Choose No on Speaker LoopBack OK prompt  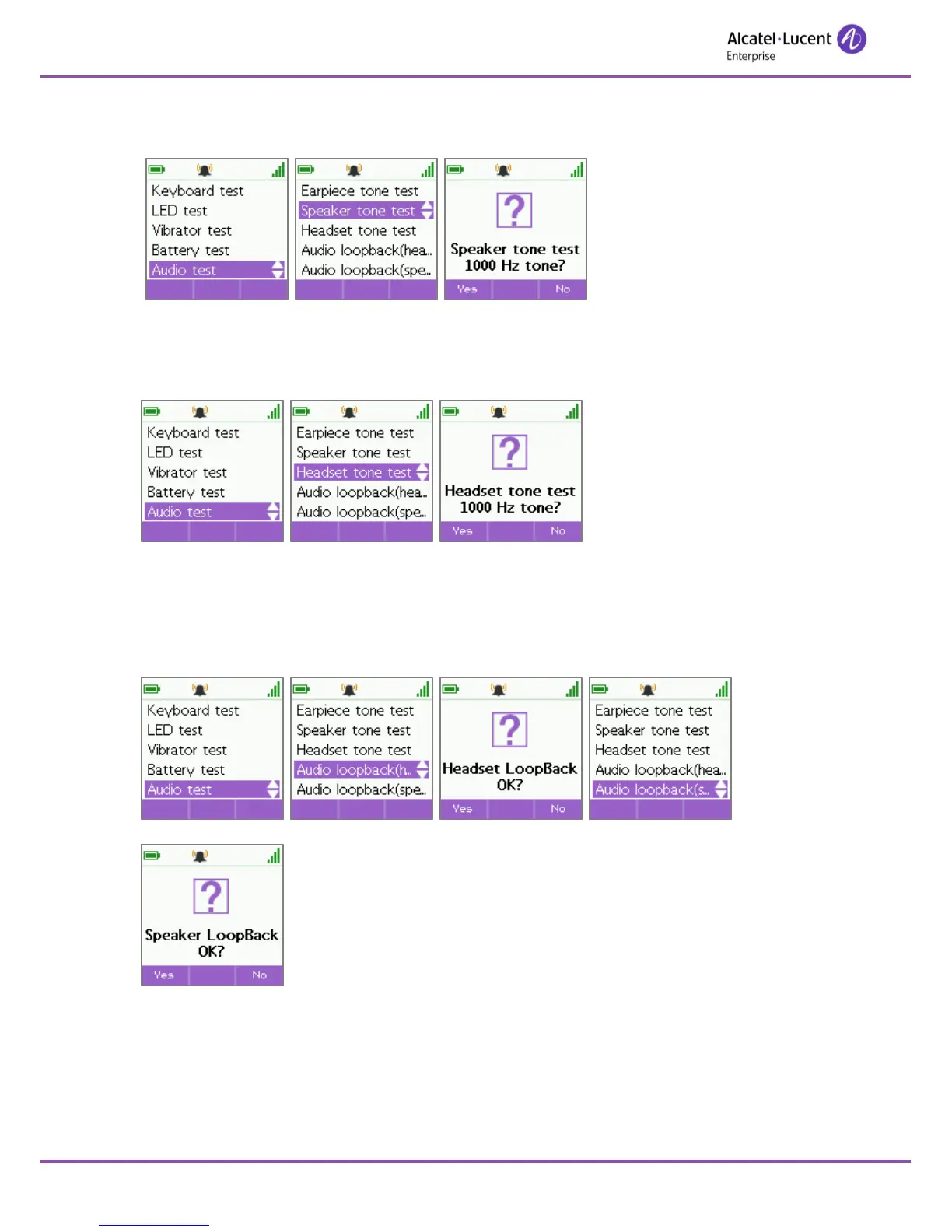(259, 975)
